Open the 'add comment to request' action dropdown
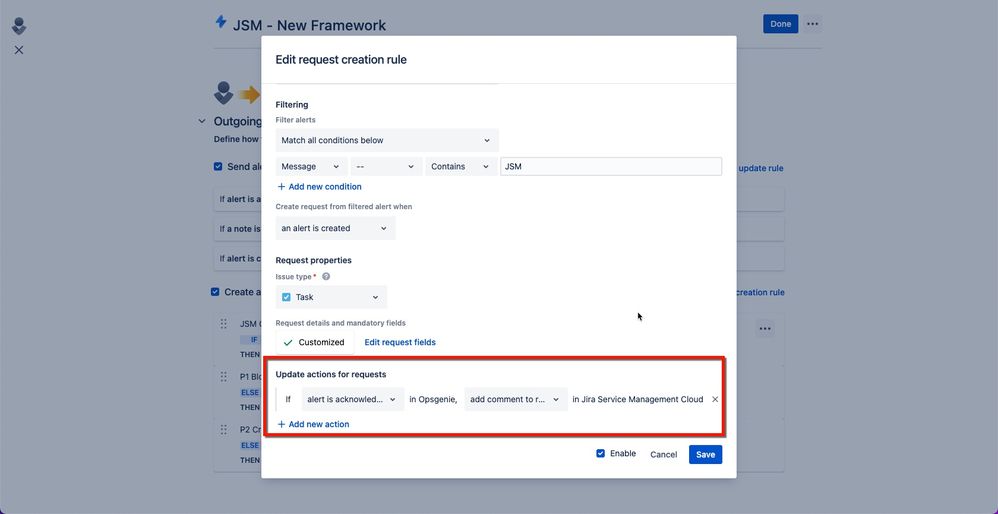 coord(516,399)
